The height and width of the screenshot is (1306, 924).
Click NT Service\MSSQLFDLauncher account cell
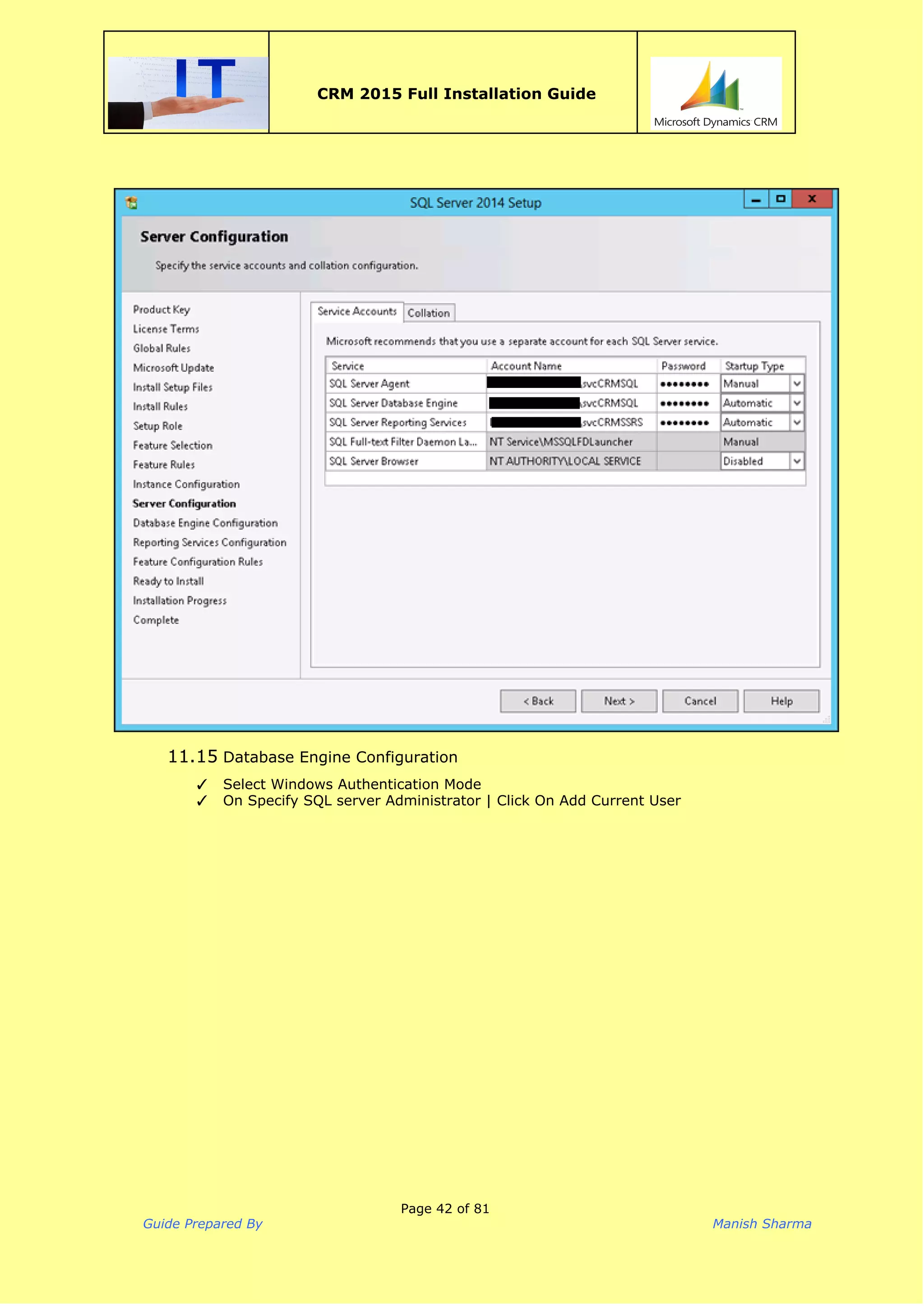click(x=571, y=442)
